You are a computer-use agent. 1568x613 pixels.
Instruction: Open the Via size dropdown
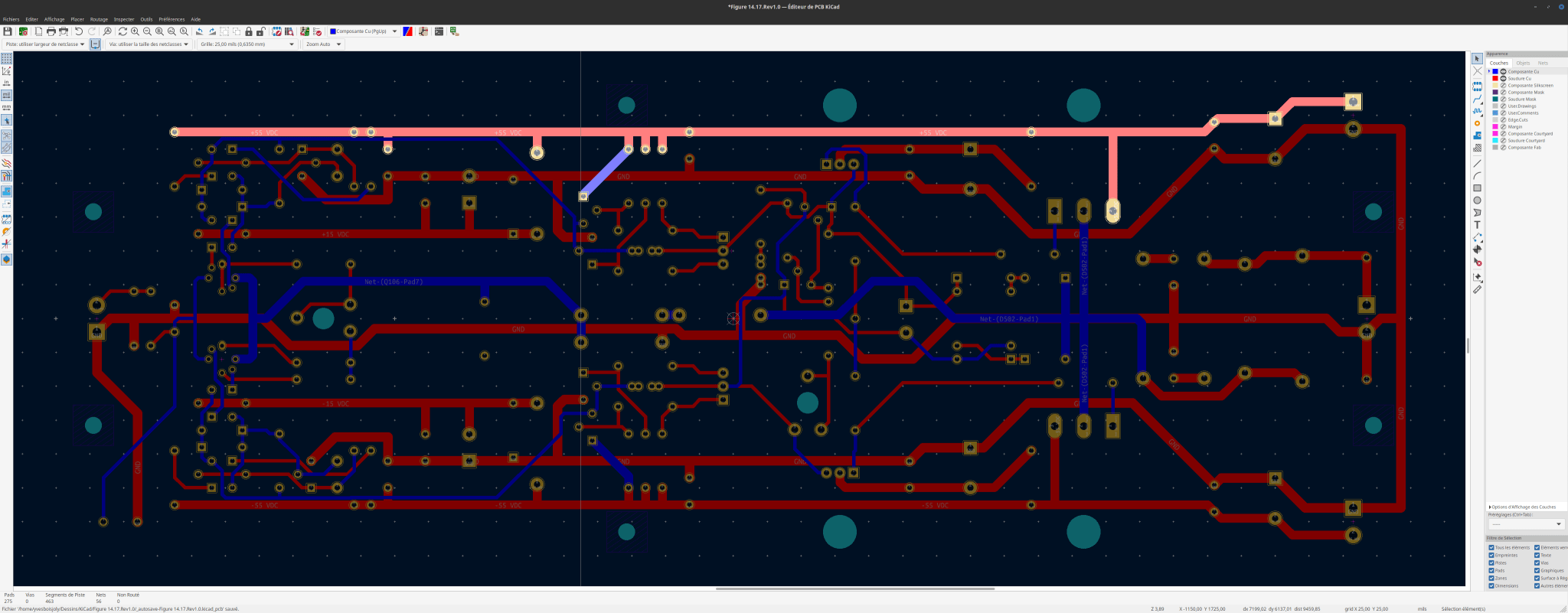click(149, 44)
